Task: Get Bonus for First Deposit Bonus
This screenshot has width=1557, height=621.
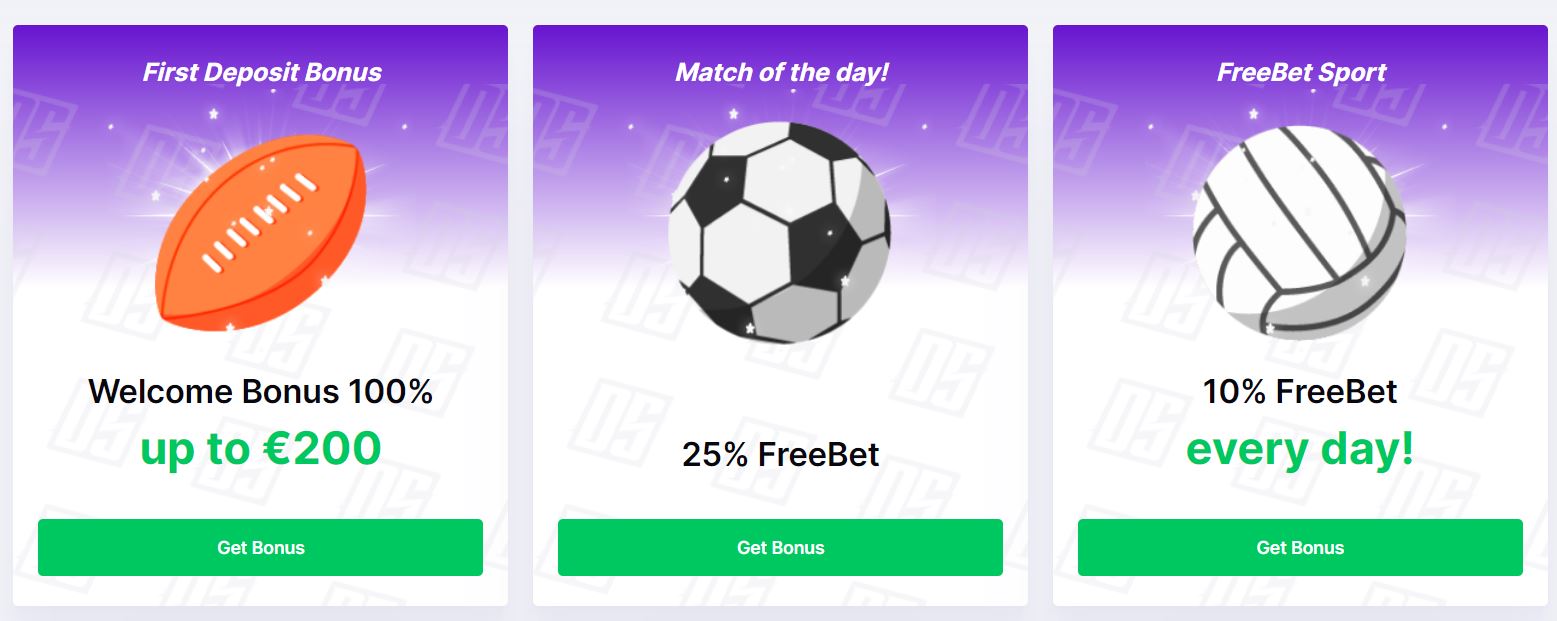Action: tap(260, 547)
